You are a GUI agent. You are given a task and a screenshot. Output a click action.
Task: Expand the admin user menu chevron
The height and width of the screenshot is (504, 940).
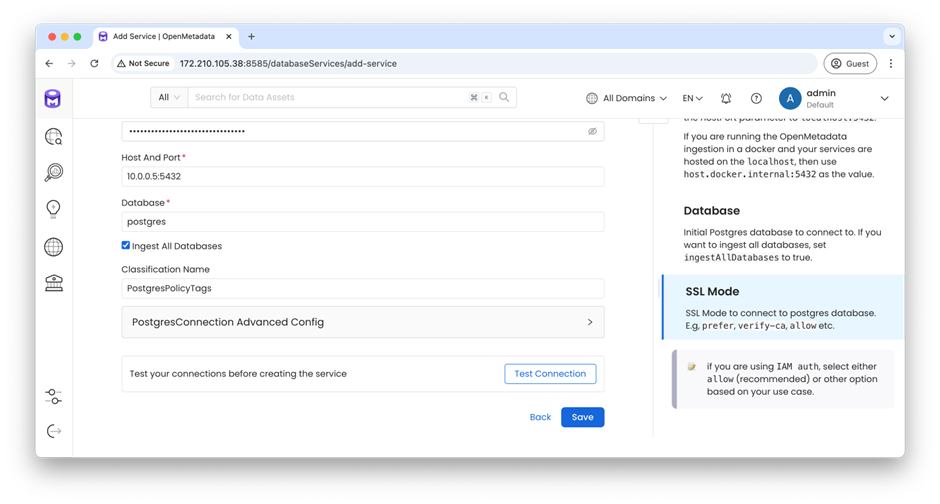pyautogui.click(x=884, y=98)
